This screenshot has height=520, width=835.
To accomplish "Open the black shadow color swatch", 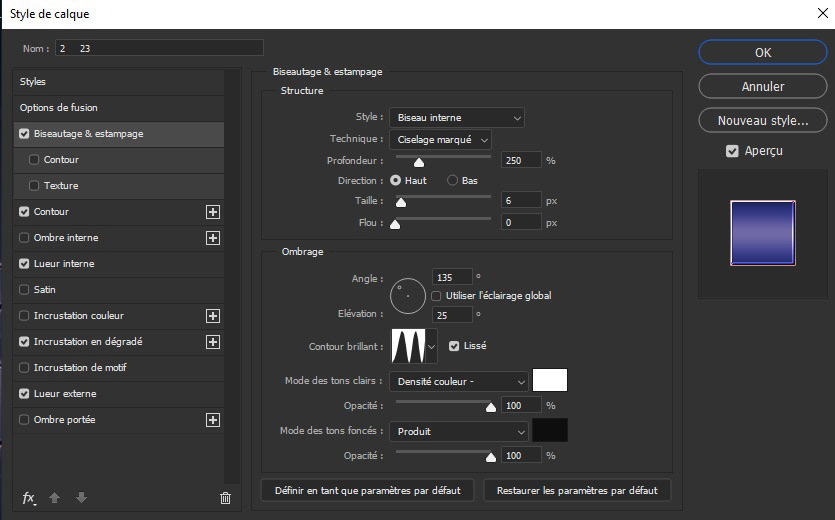I will [550, 430].
